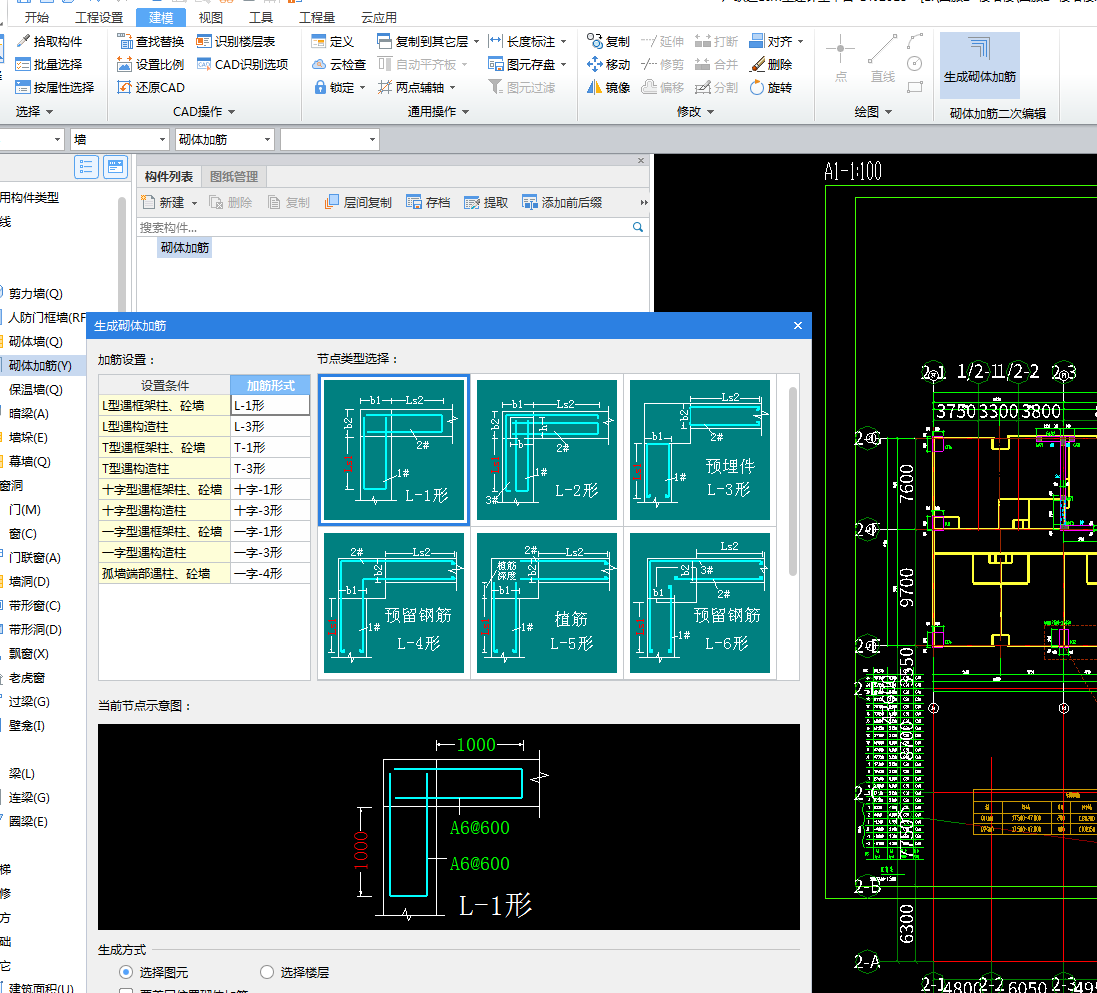Open 复制到其它层 dropdown

[x=476, y=42]
